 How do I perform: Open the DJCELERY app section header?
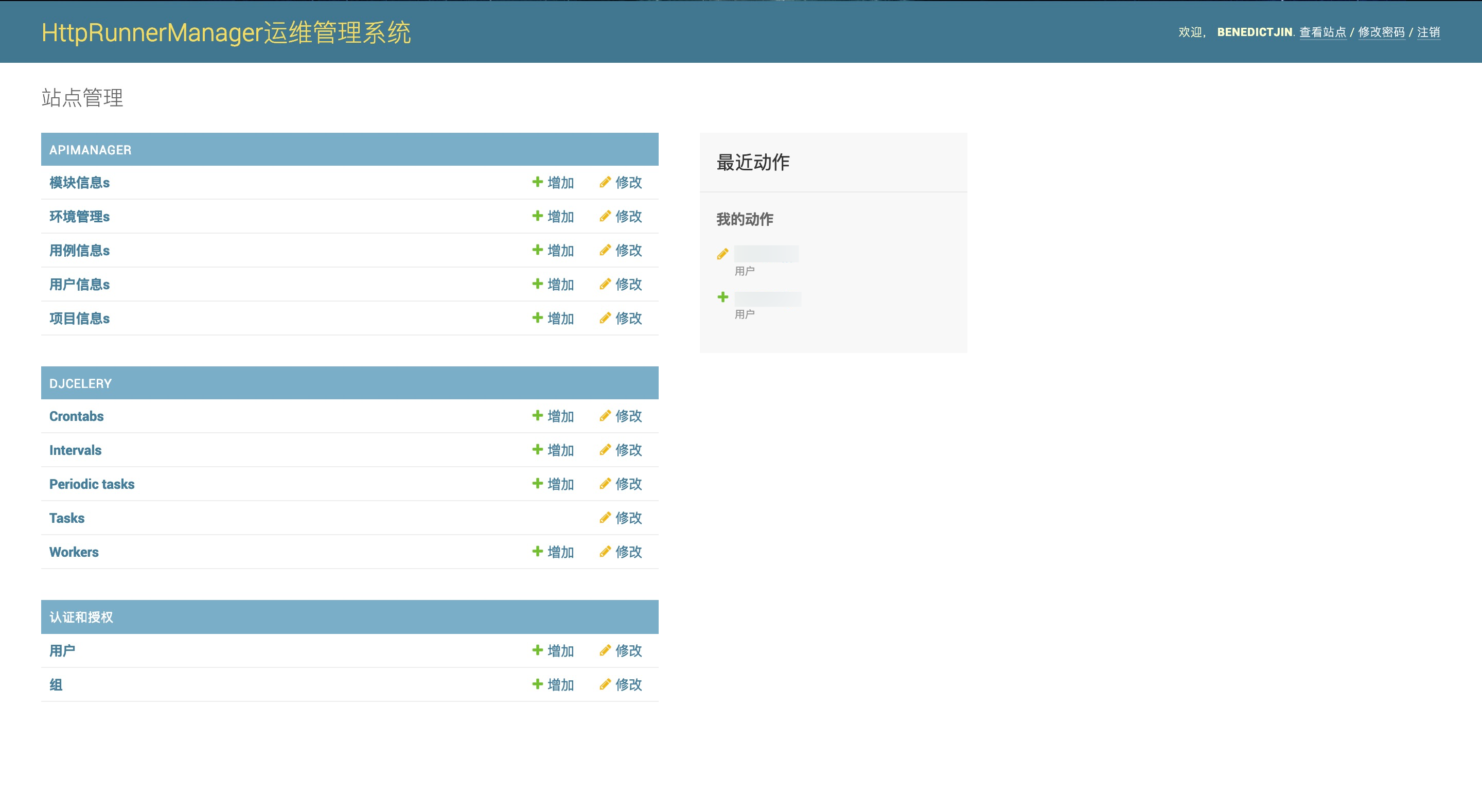coord(81,384)
